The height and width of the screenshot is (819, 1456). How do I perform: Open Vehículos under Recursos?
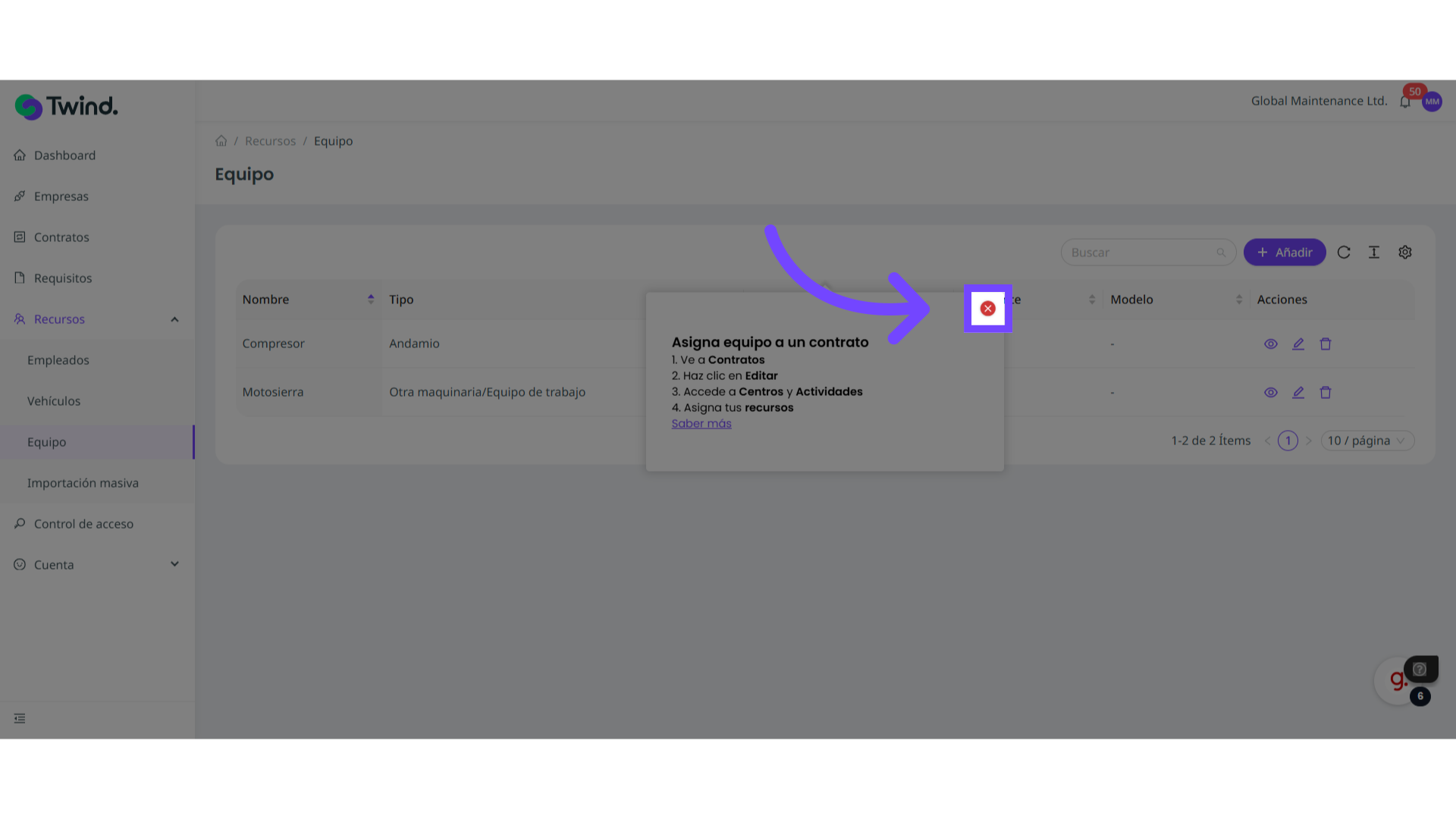[x=54, y=401]
